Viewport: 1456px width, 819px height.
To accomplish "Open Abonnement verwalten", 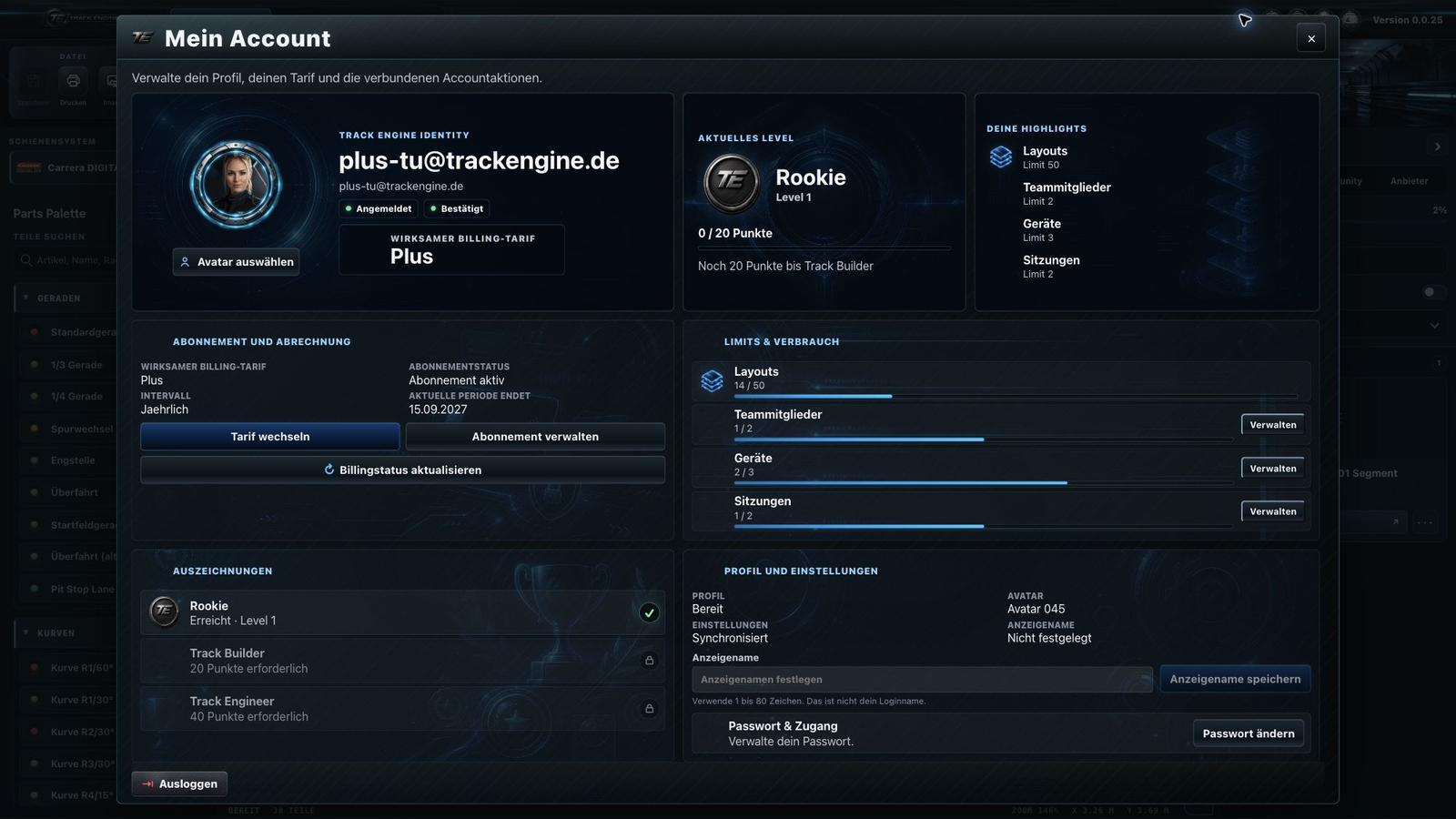I will pos(535,437).
